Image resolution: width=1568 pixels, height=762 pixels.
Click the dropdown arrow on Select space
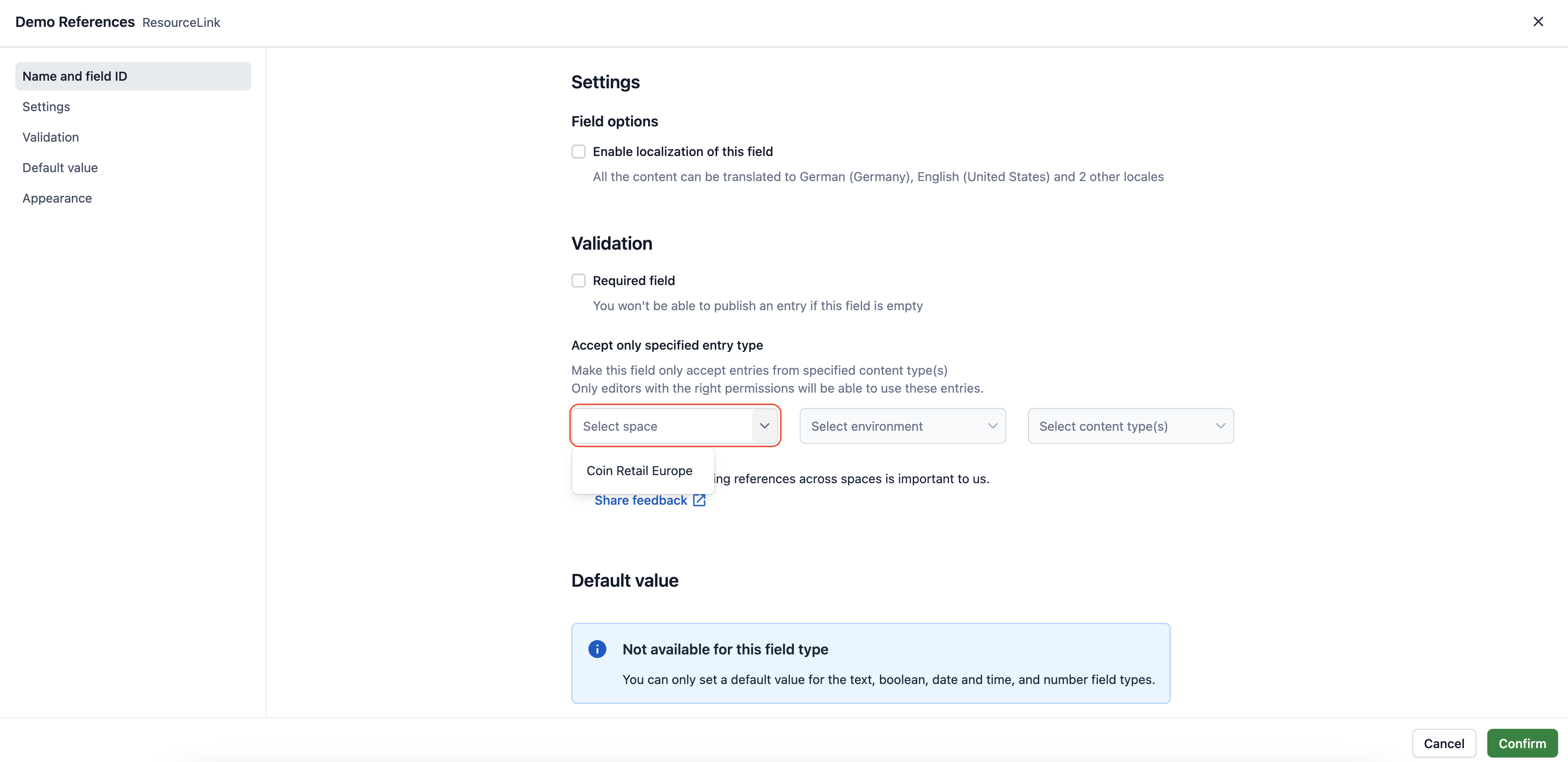pos(764,425)
